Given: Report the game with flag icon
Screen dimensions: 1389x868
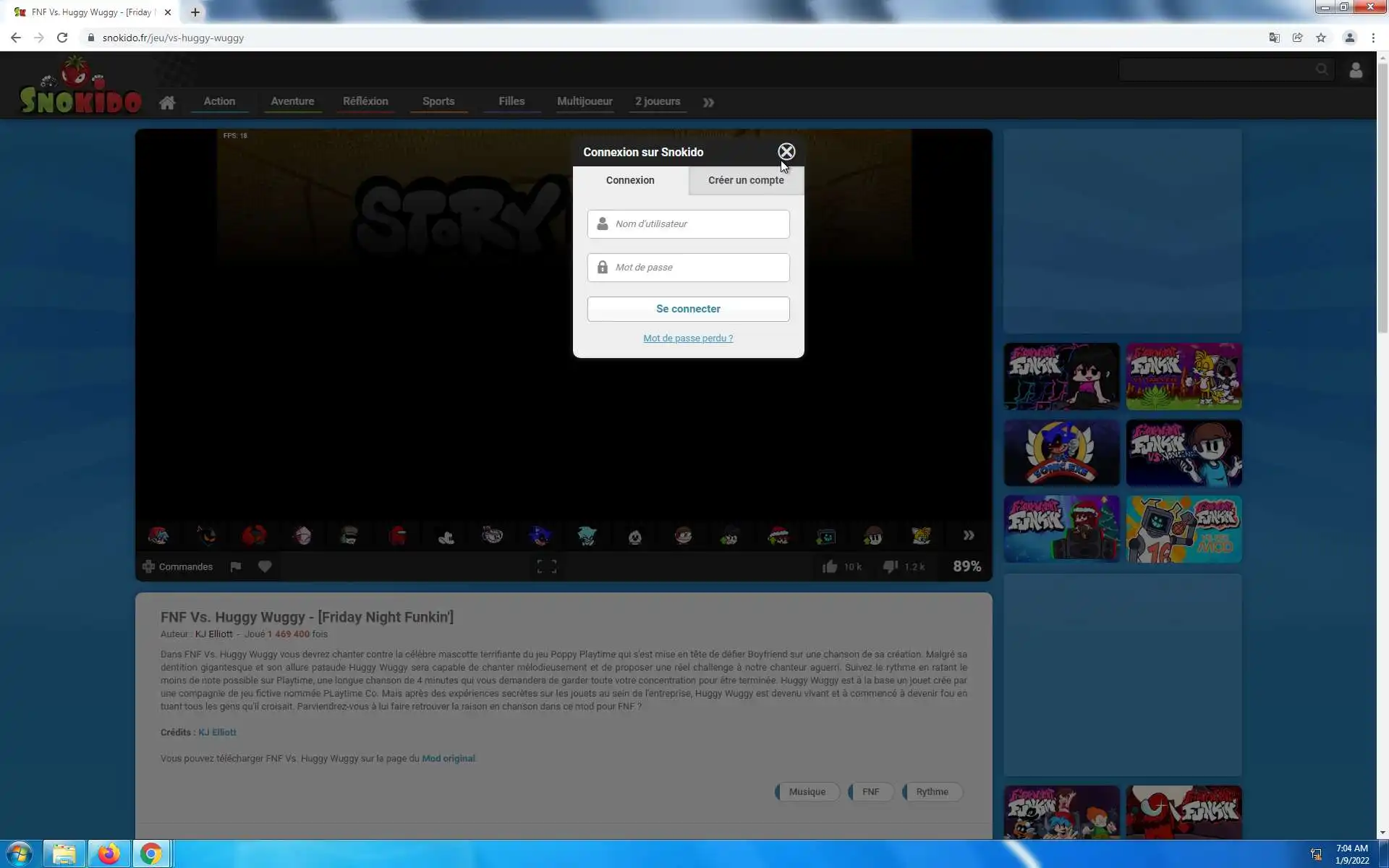Looking at the screenshot, I should point(235,566).
